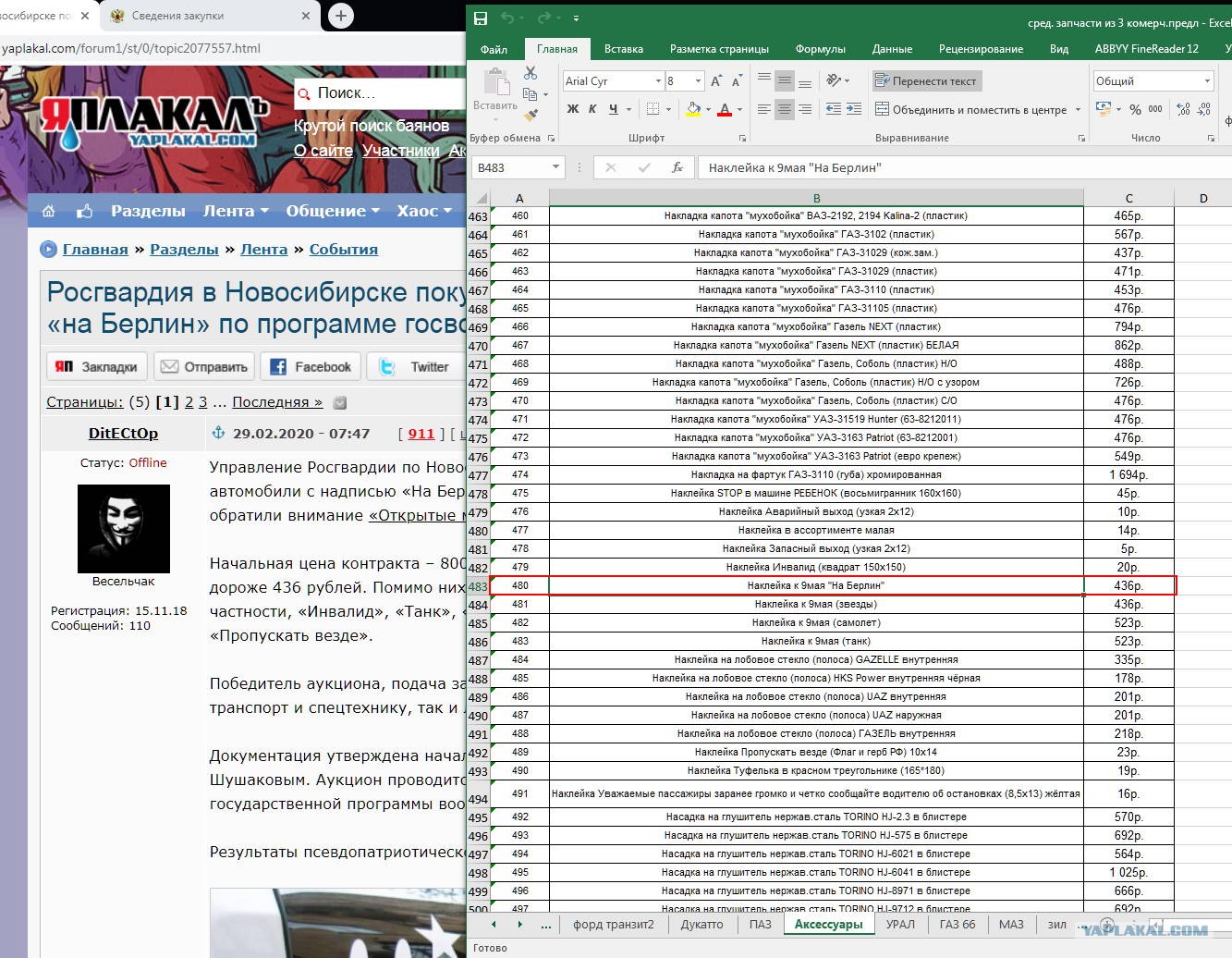The width and height of the screenshot is (1232, 958).
Task: Select column C header
Action: coord(1128,198)
